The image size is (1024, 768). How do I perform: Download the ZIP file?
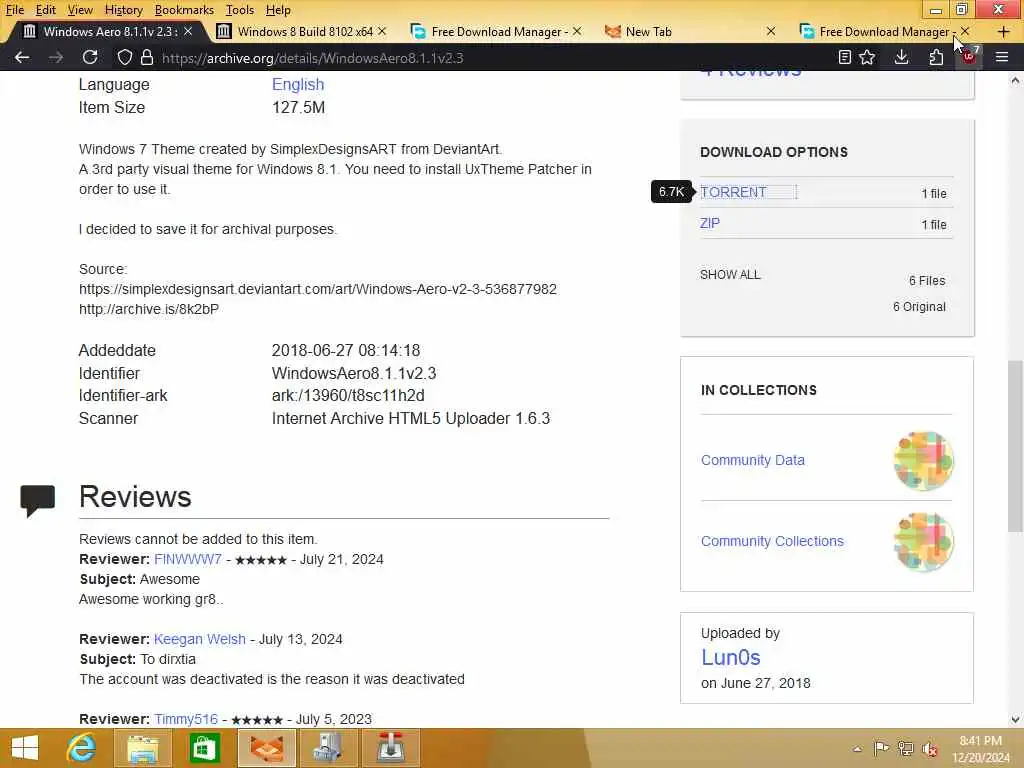[x=710, y=223]
